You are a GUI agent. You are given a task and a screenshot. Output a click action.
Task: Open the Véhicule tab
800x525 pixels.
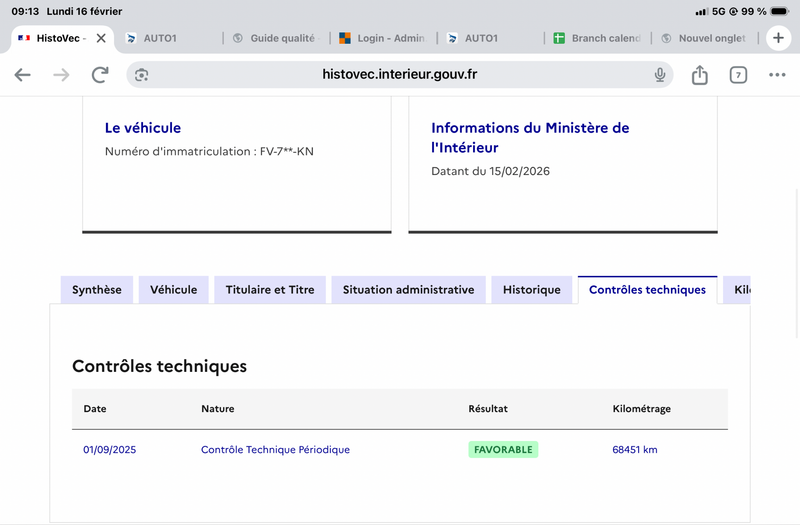coord(174,290)
